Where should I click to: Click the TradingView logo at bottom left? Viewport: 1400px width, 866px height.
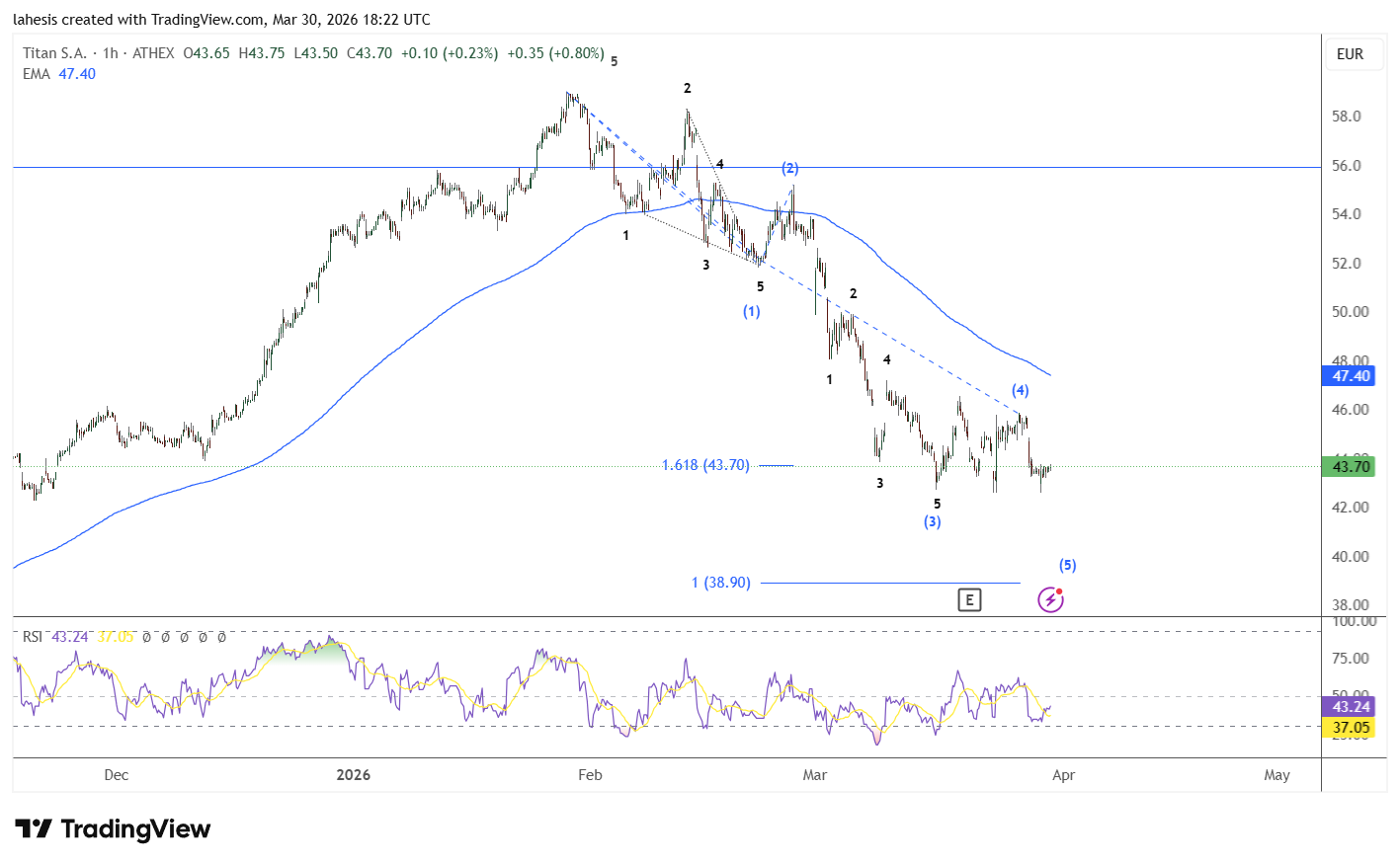click(113, 828)
